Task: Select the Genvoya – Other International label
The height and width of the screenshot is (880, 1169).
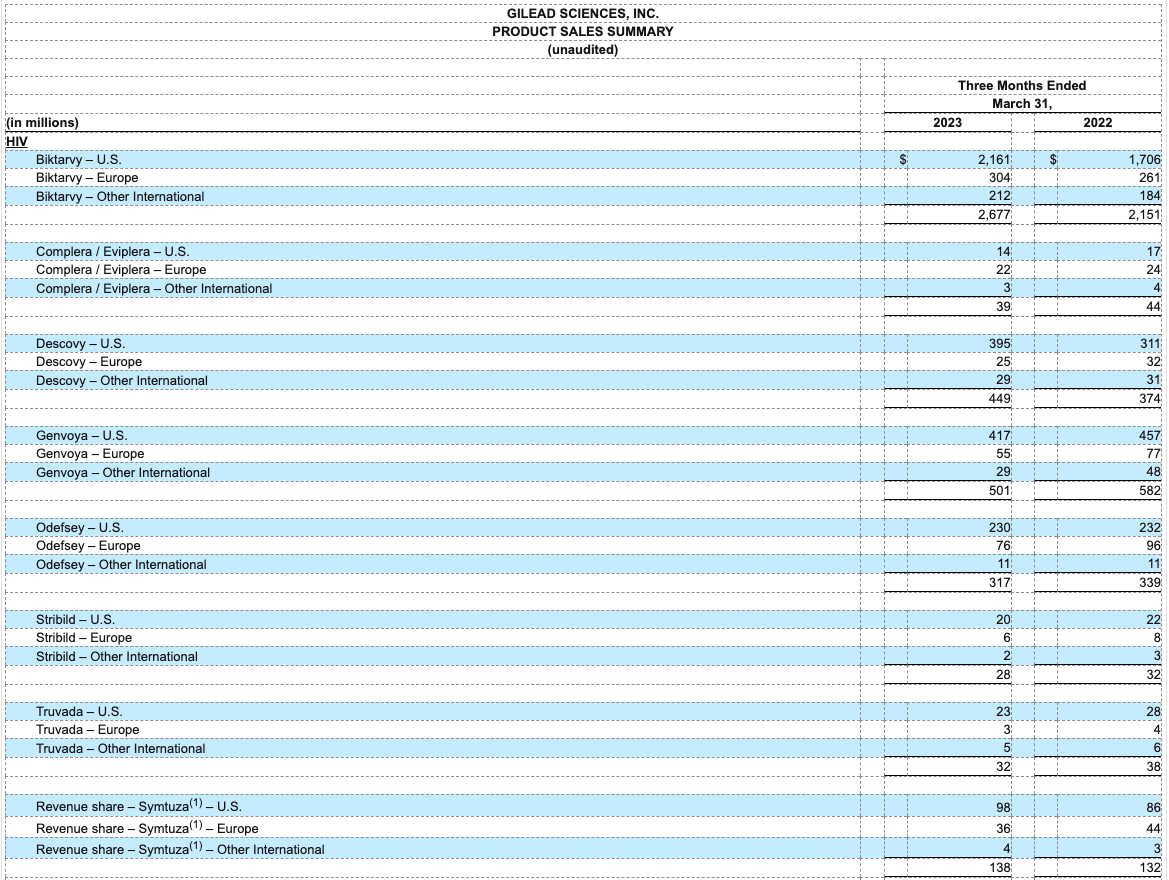Action: 123,473
